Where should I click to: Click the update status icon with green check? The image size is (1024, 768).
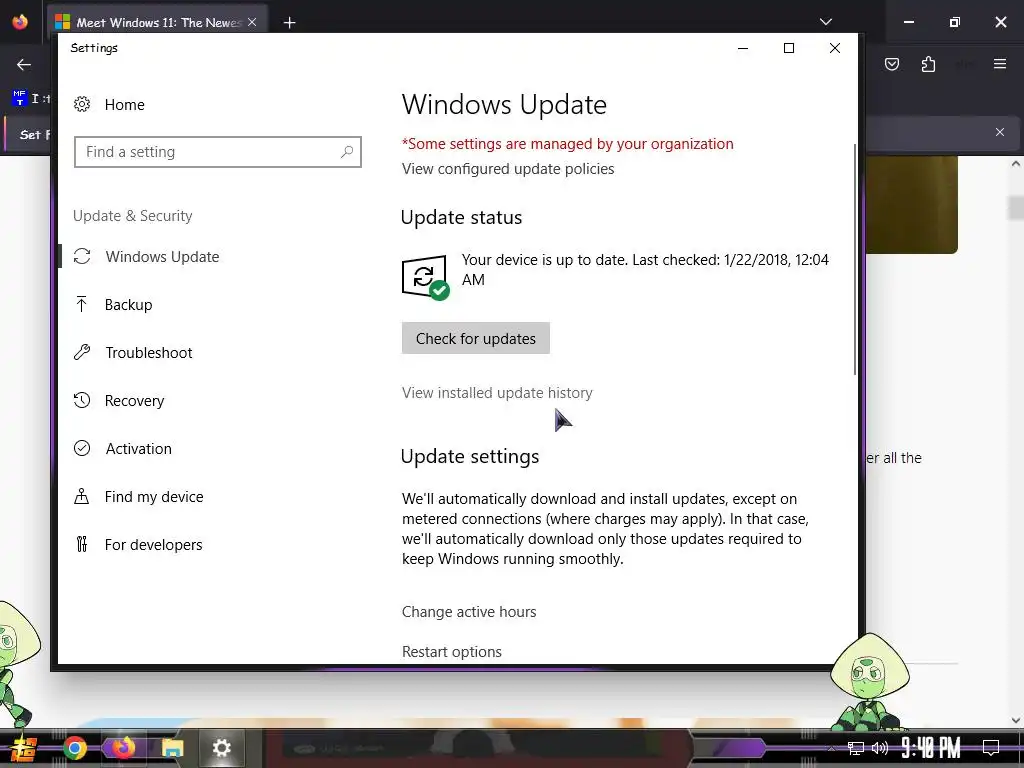[425, 278]
